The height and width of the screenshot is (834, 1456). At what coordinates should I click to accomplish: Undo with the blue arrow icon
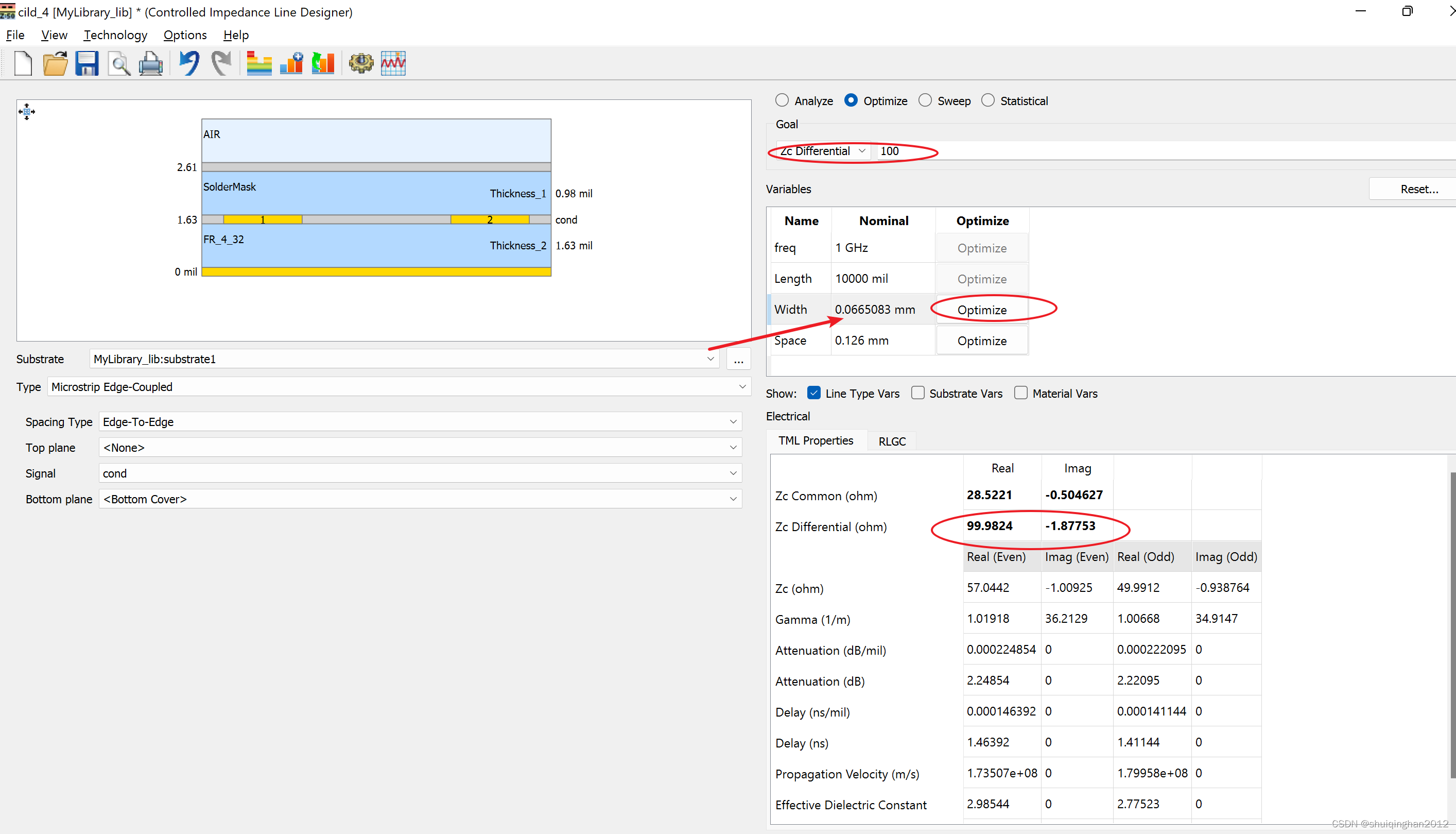tap(189, 63)
